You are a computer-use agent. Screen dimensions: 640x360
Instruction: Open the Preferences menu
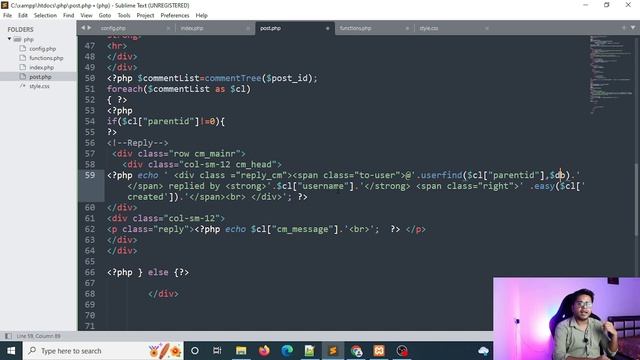(175, 15)
